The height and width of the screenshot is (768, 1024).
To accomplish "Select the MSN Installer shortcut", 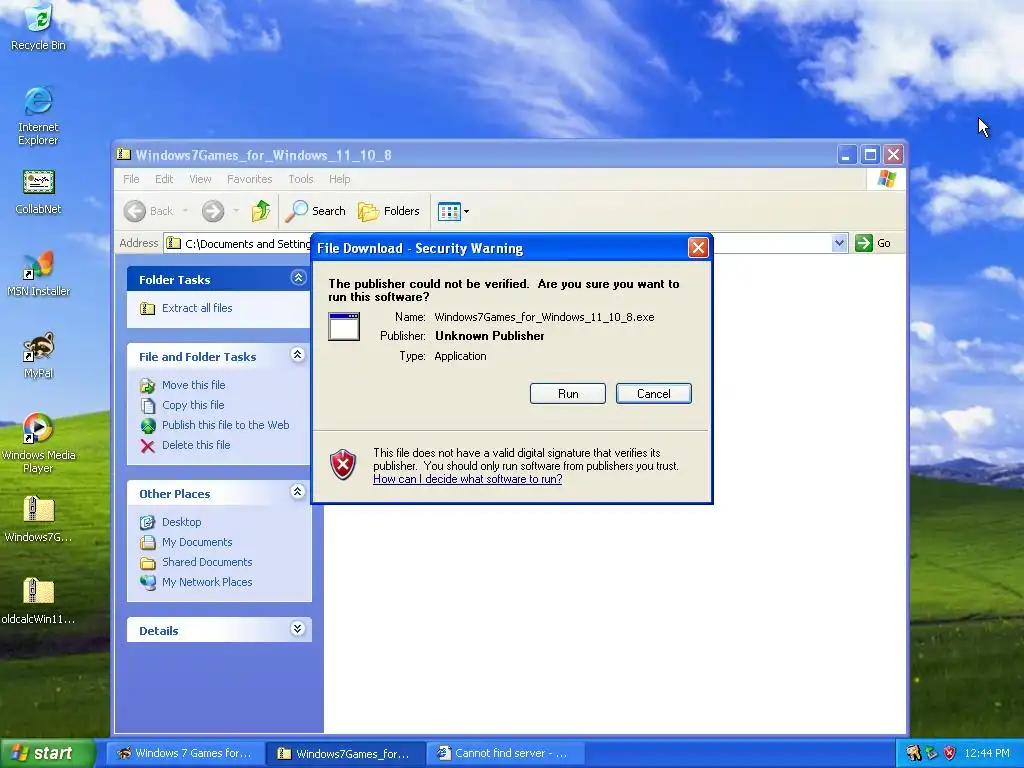I will (38, 274).
